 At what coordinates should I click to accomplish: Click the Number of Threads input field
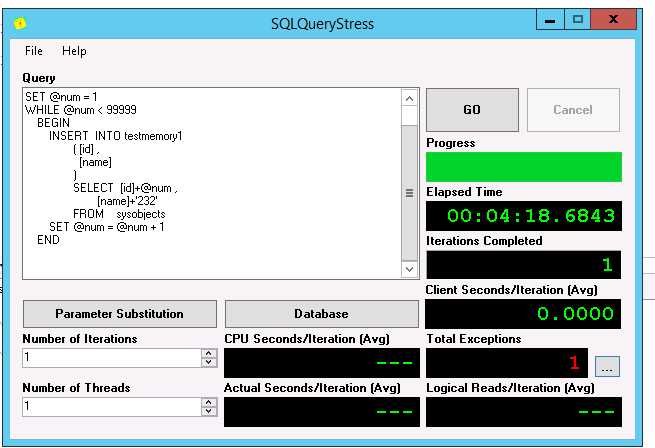[112, 407]
